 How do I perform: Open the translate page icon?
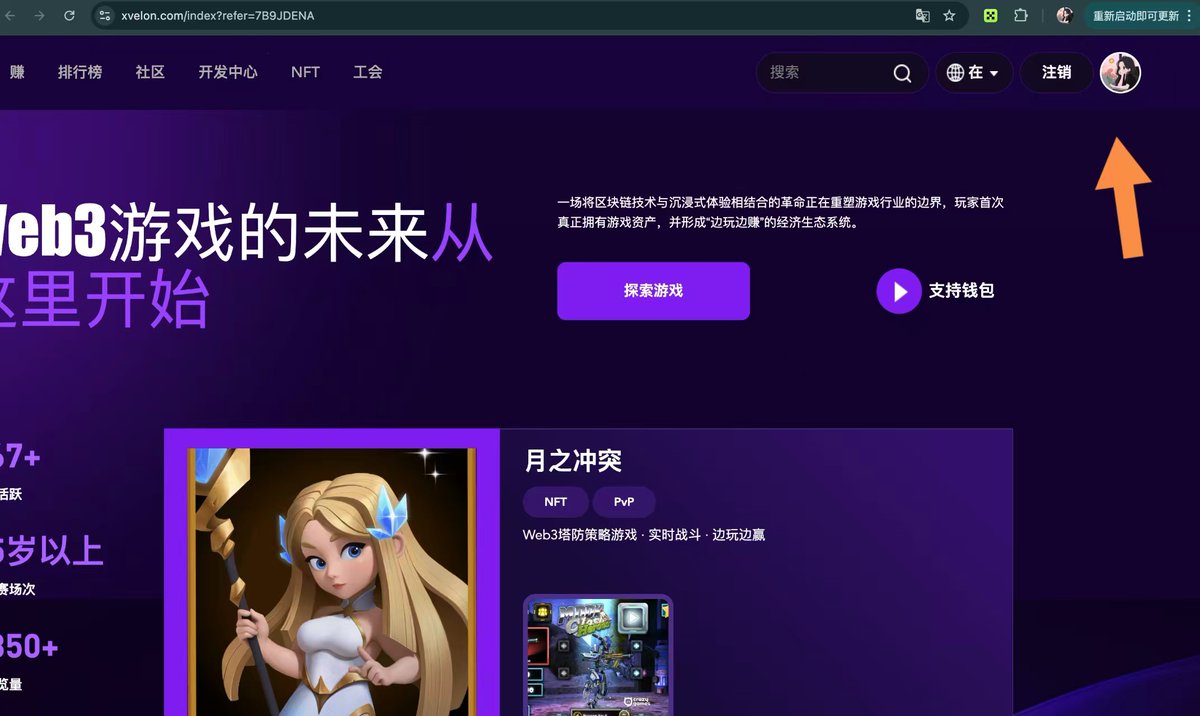click(x=923, y=16)
